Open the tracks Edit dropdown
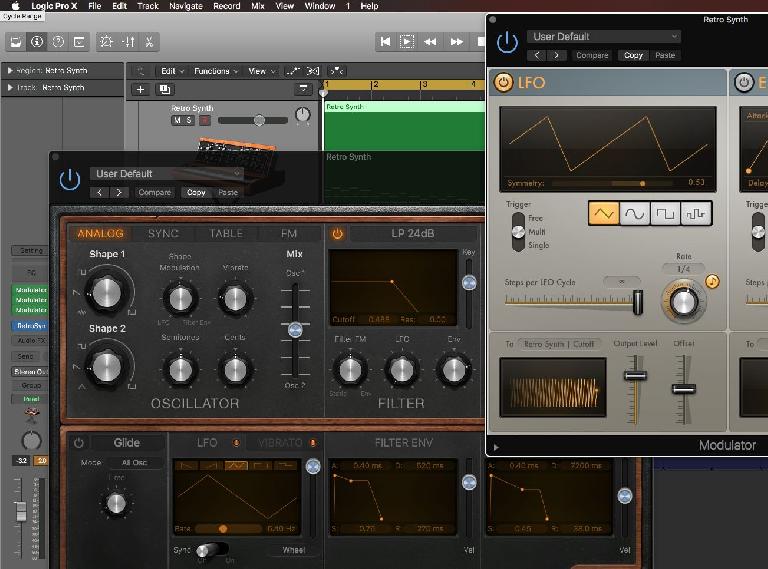The image size is (768, 569). pos(172,71)
